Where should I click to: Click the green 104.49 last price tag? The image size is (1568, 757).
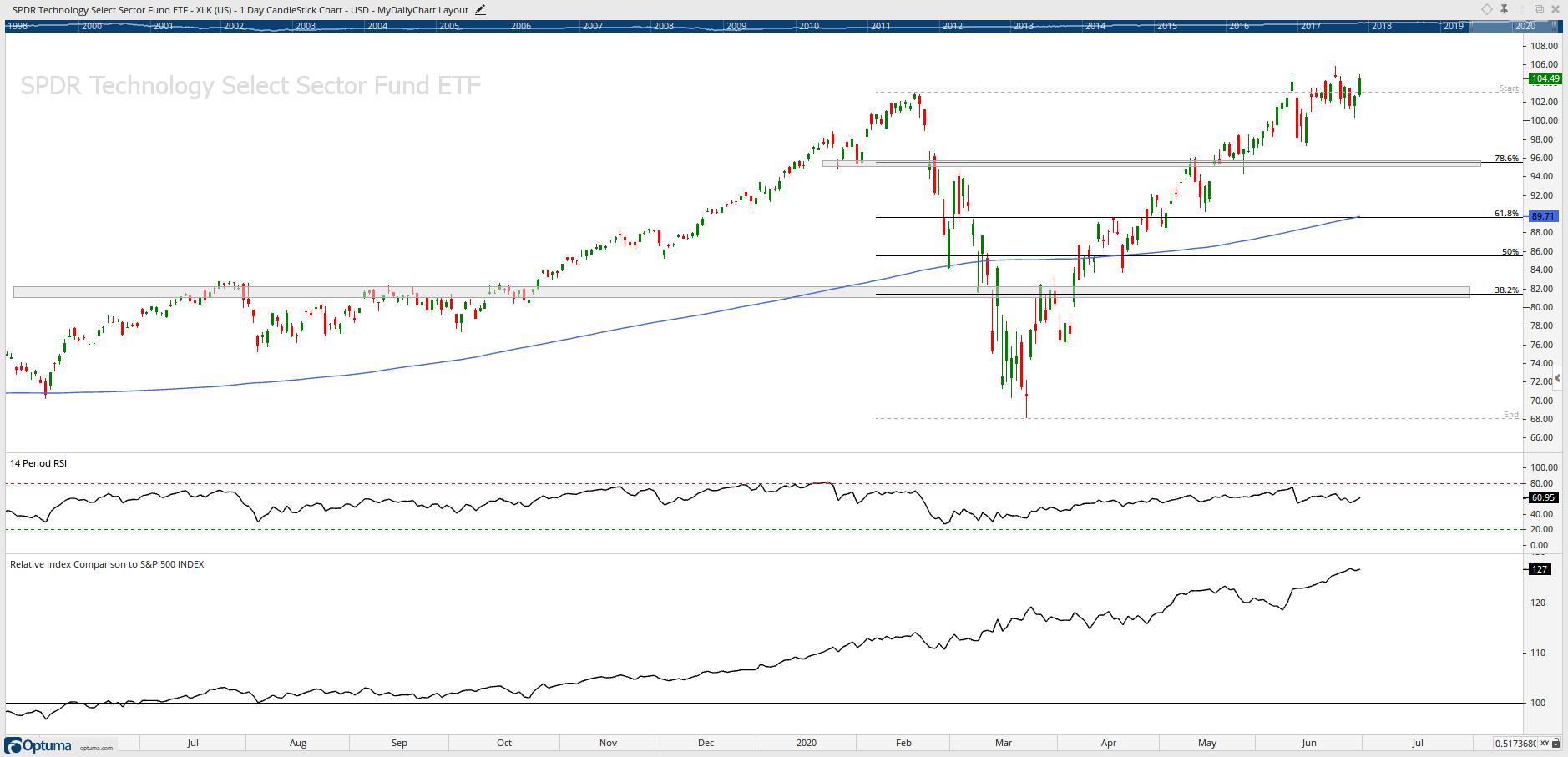click(x=1545, y=78)
